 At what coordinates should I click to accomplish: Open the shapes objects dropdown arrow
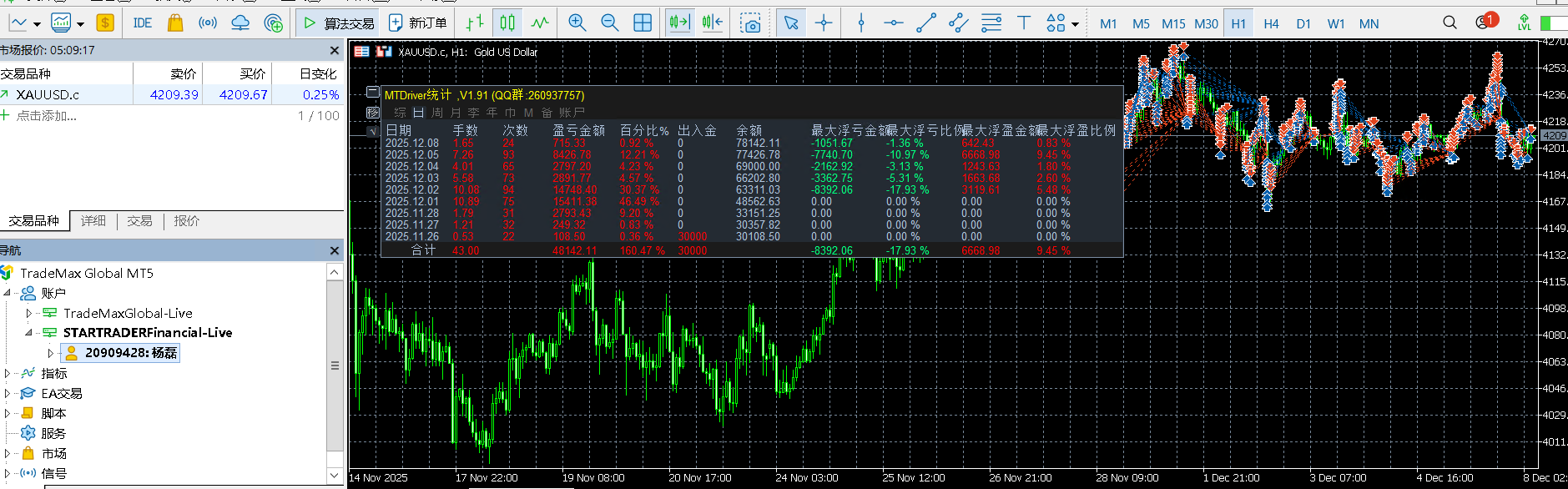point(1075,24)
